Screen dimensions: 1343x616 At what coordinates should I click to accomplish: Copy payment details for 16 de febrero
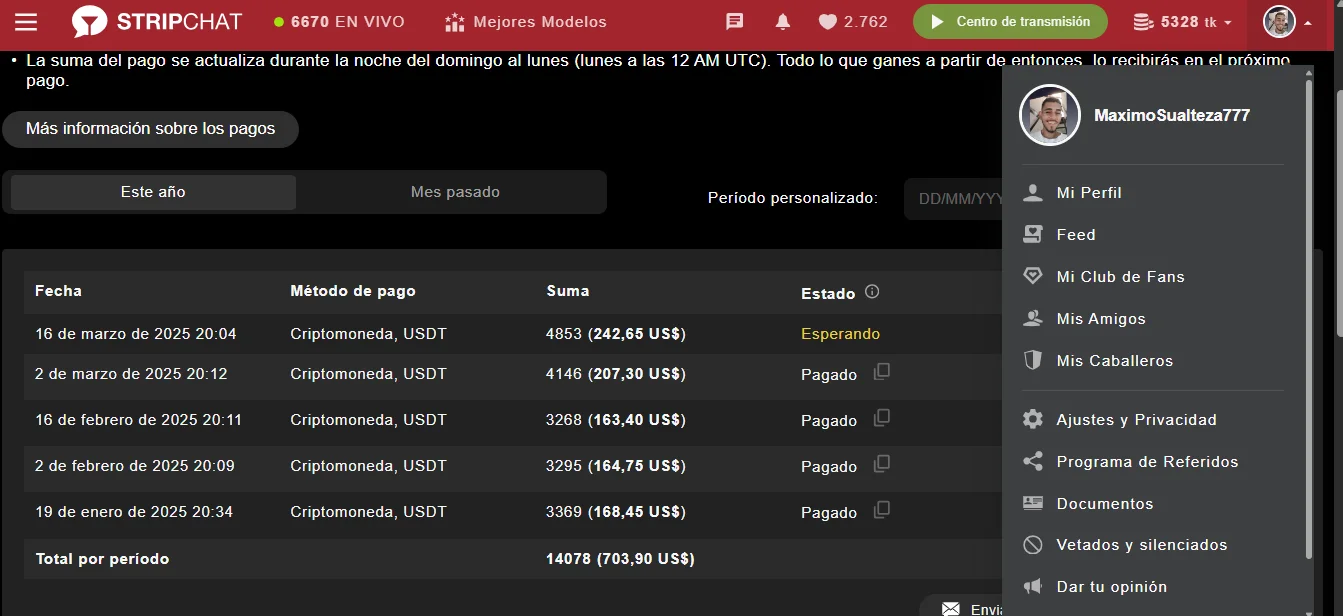[881, 418]
